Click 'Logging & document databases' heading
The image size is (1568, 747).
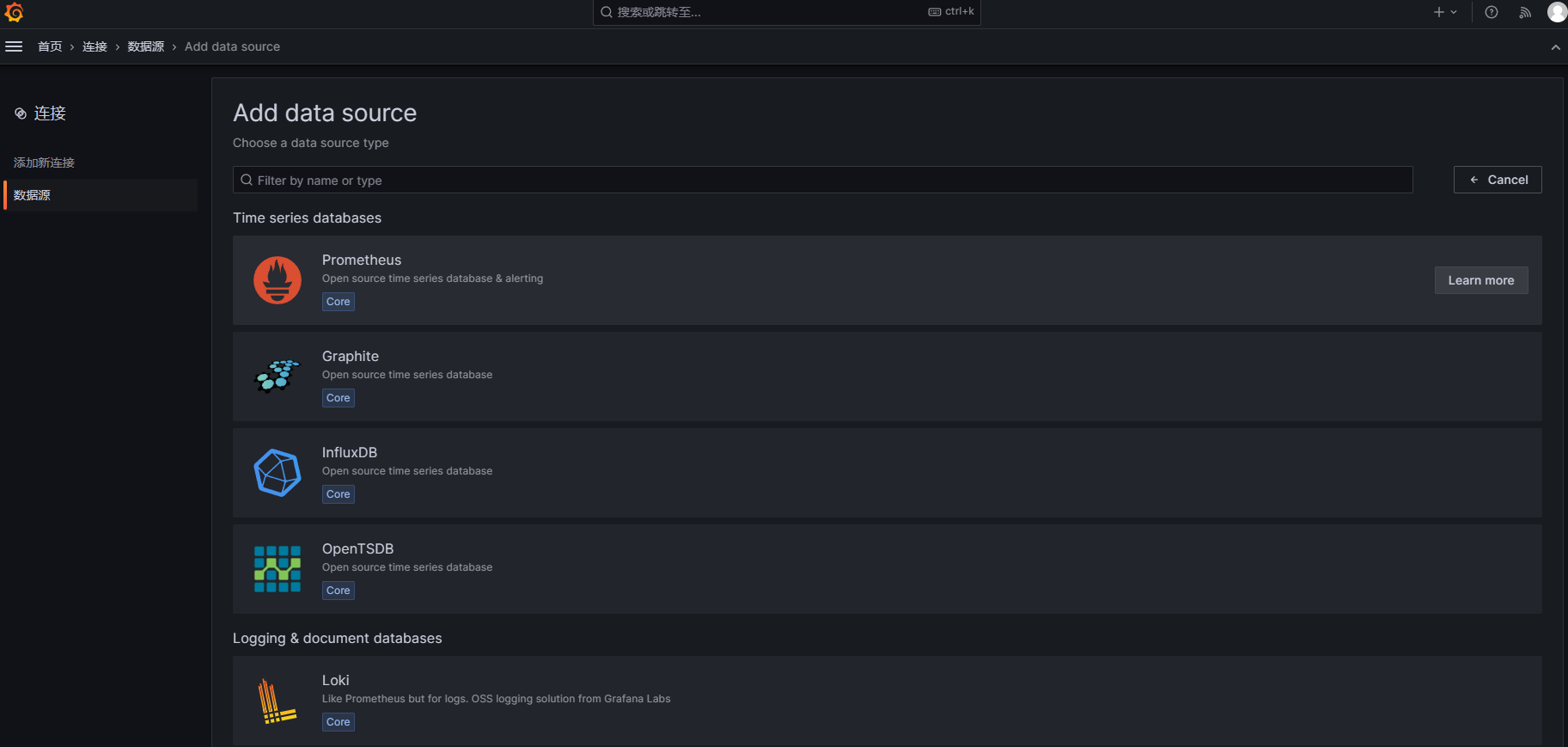click(338, 639)
